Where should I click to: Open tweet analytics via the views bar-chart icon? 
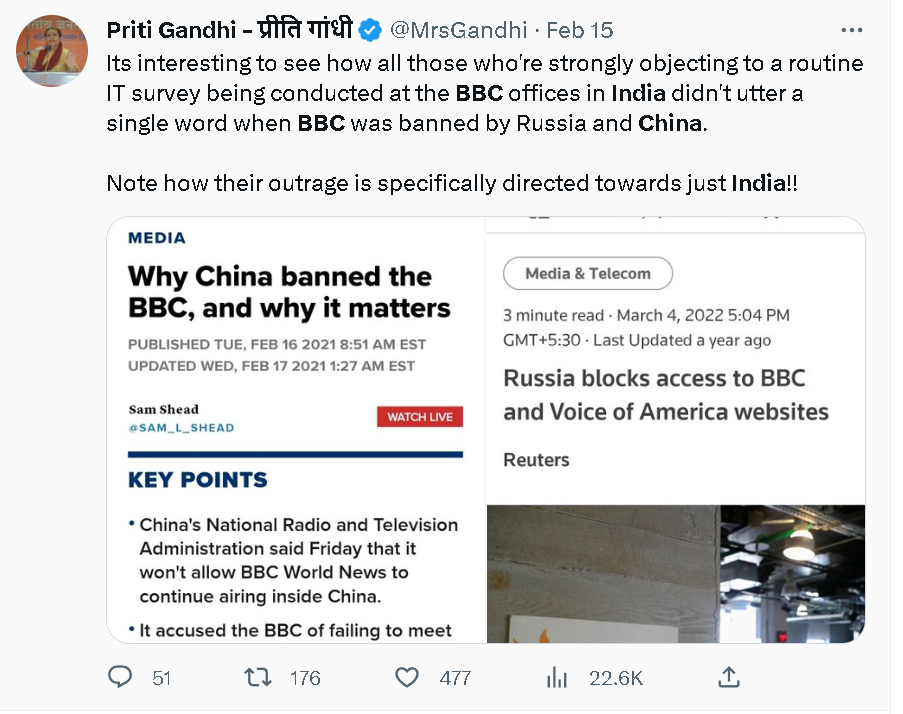pyautogui.click(x=557, y=677)
